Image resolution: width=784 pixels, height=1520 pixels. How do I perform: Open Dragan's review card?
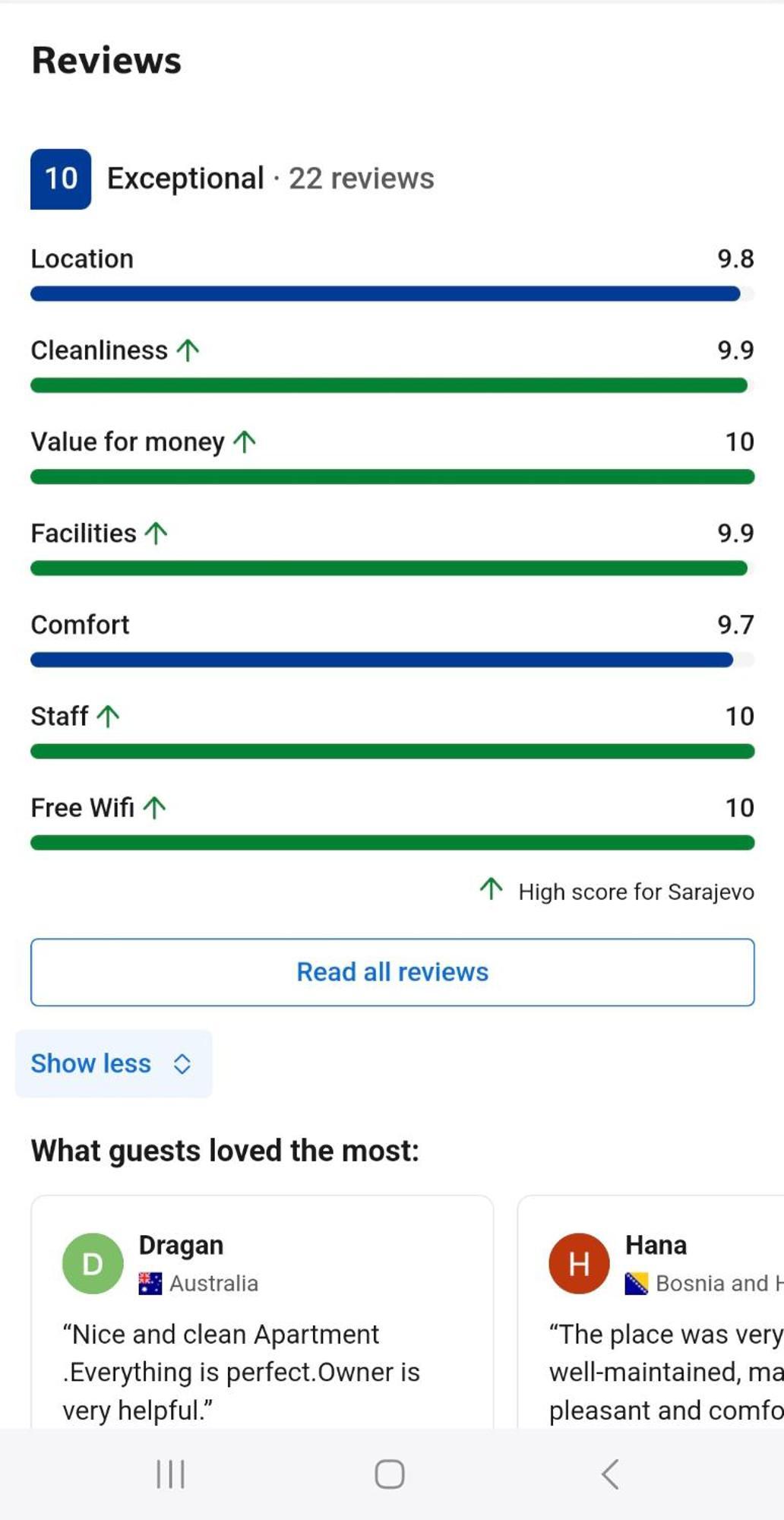click(262, 1312)
